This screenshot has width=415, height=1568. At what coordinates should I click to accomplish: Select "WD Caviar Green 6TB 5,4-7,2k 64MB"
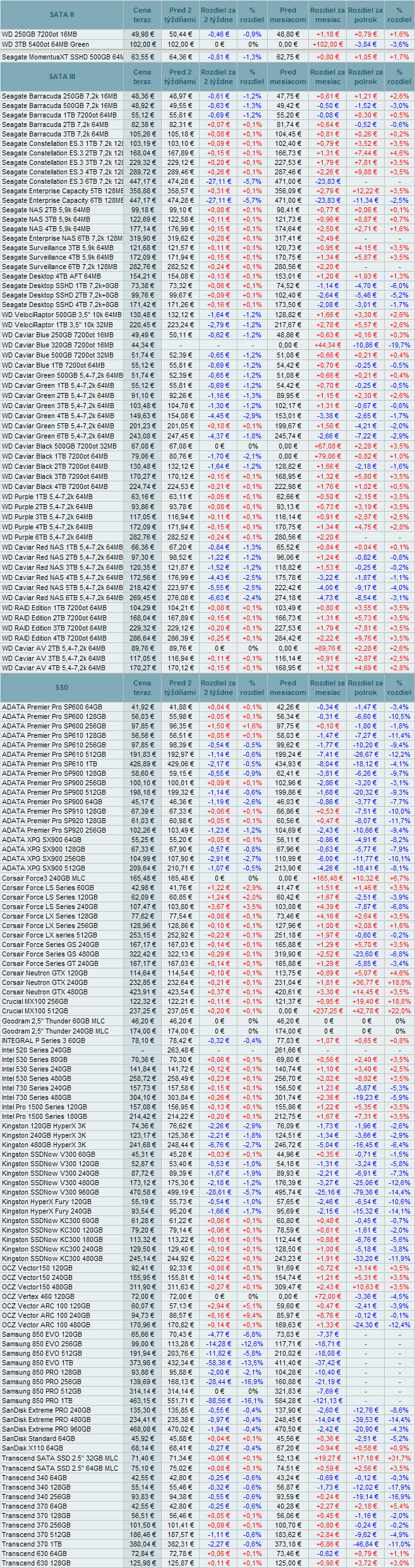pyautogui.click(x=58, y=436)
